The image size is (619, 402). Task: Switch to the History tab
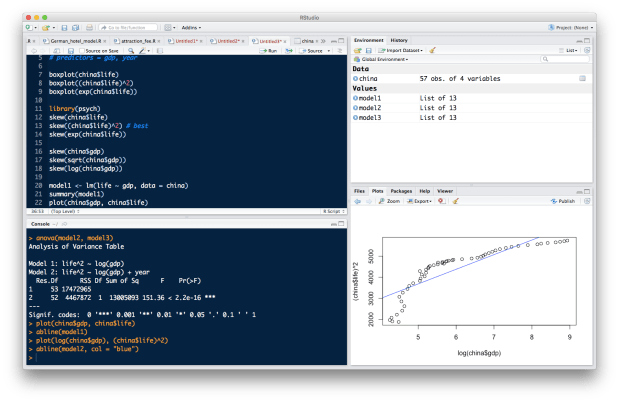399,40
